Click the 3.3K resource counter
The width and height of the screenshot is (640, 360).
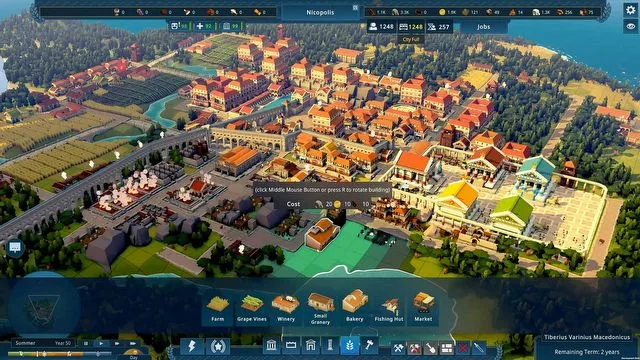click(400, 12)
